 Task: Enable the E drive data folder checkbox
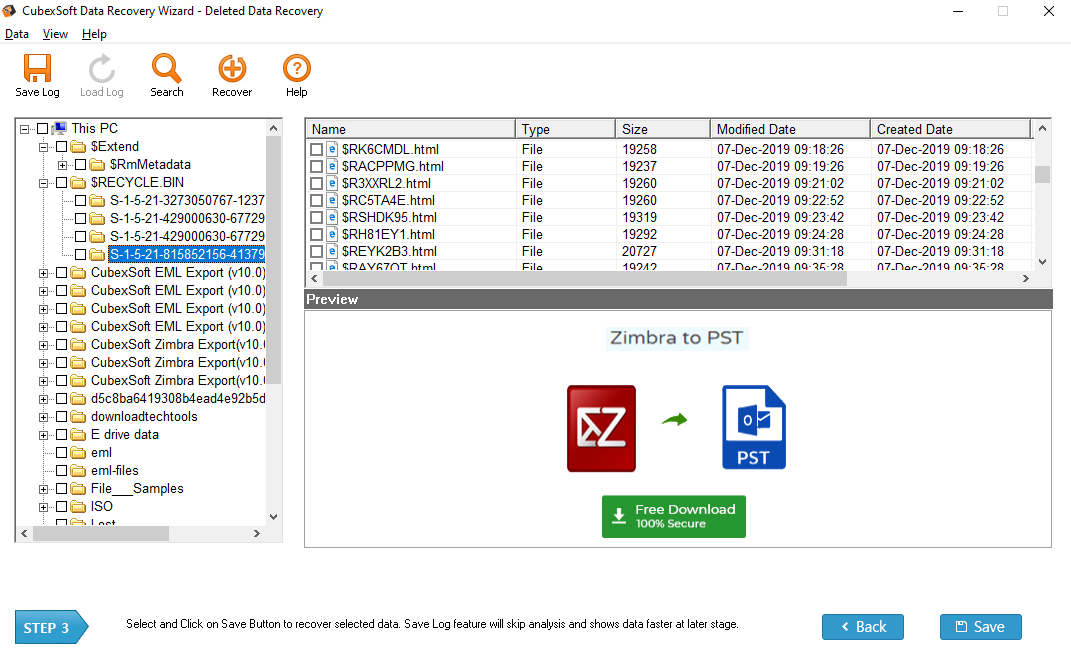point(62,435)
